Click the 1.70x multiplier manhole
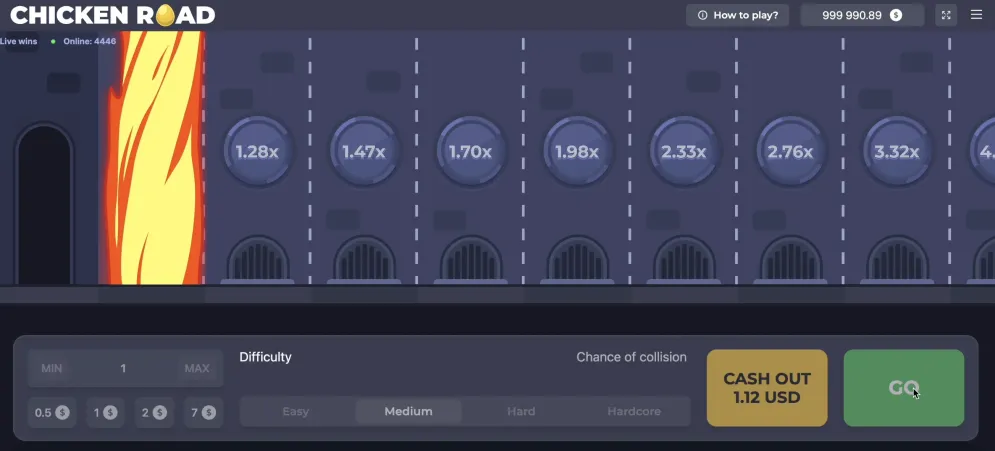Screen dimensions: 995x451 (470, 152)
